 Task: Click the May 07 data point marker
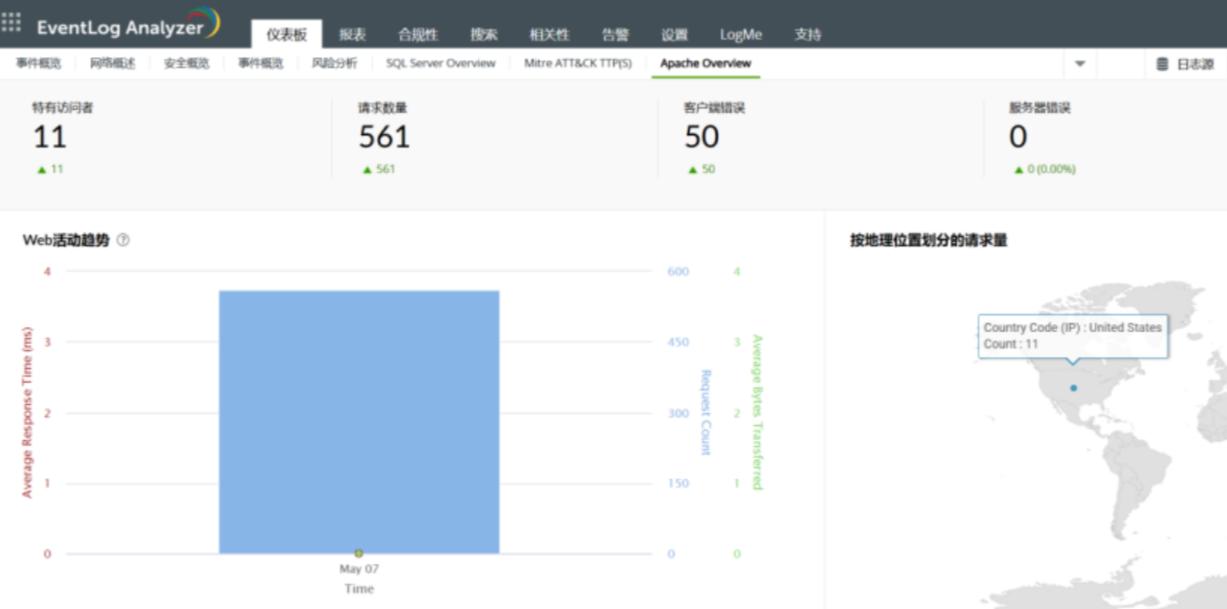point(358,553)
